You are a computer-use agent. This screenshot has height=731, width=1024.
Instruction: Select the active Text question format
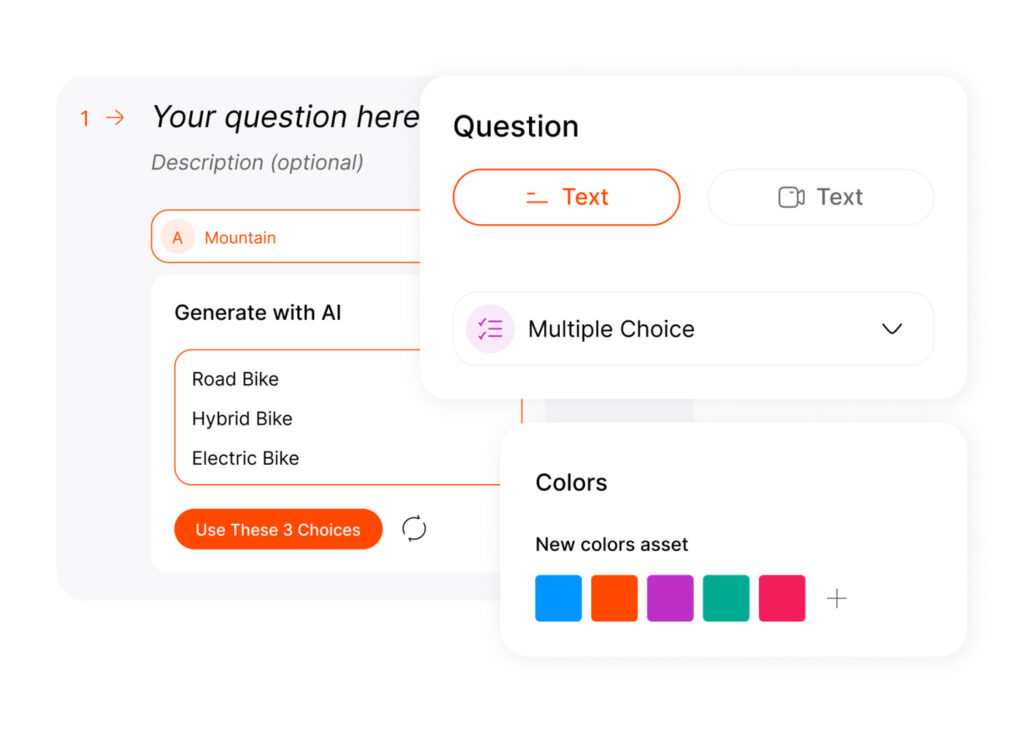click(x=566, y=197)
